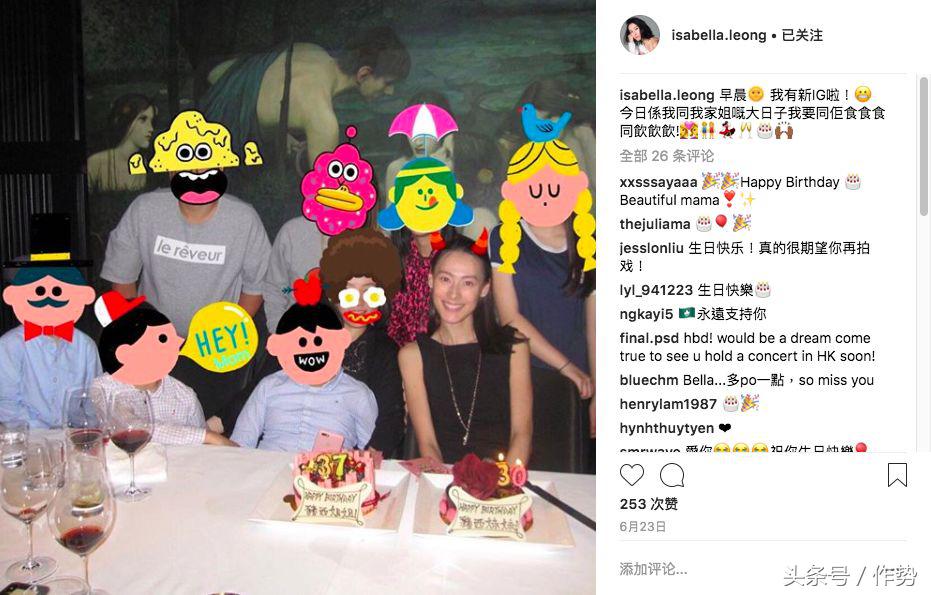Click the comment speech bubble icon
This screenshot has height=595, width=931.
(672, 475)
